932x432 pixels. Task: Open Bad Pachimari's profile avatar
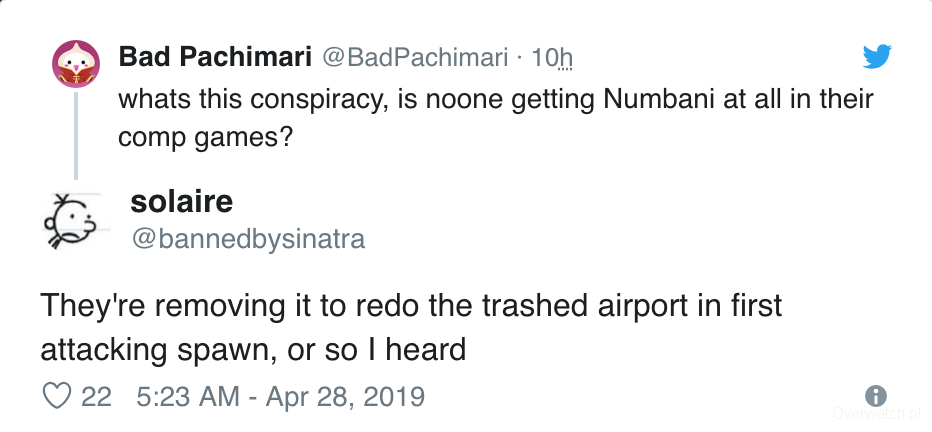(x=76, y=65)
